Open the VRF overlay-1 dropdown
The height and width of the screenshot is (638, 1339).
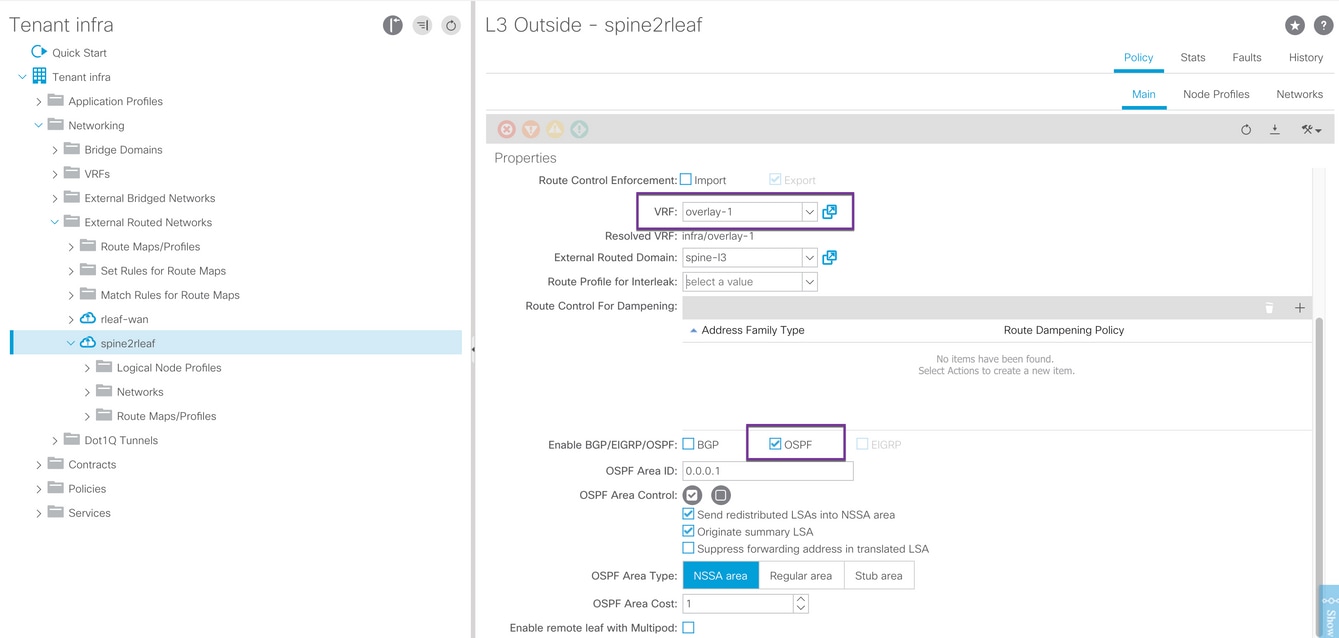pyautogui.click(x=810, y=212)
